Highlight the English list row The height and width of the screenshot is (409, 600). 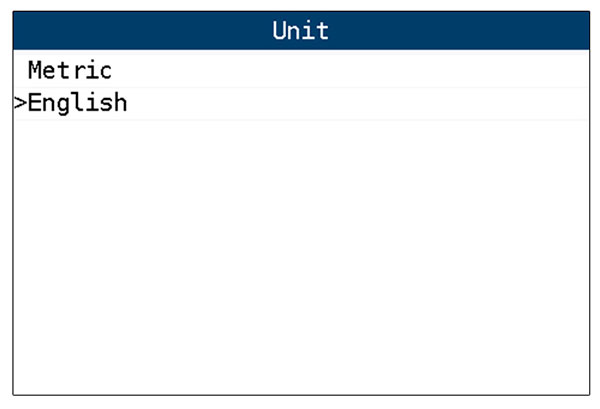[301, 104]
